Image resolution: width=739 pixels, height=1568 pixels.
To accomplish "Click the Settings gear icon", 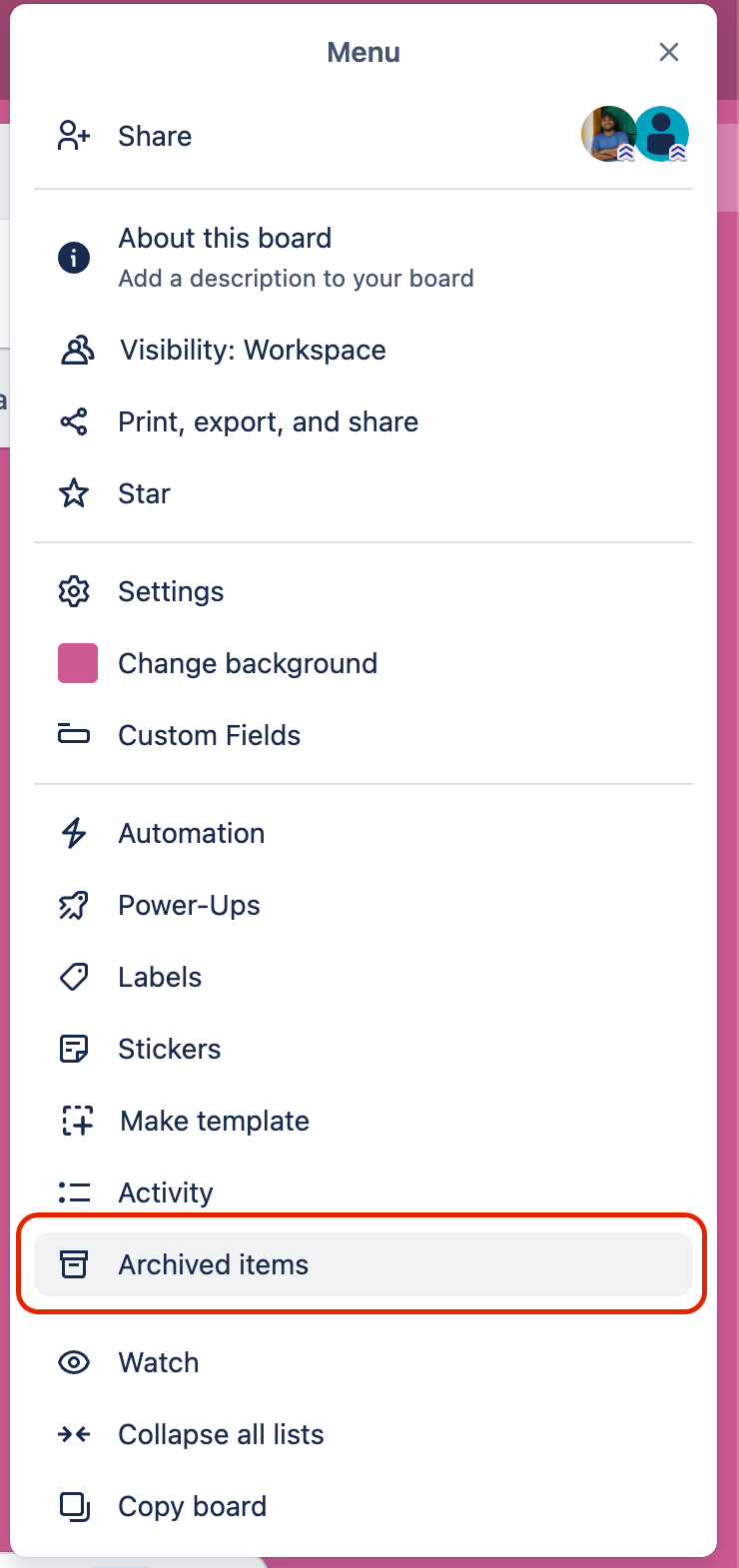I will click(74, 591).
